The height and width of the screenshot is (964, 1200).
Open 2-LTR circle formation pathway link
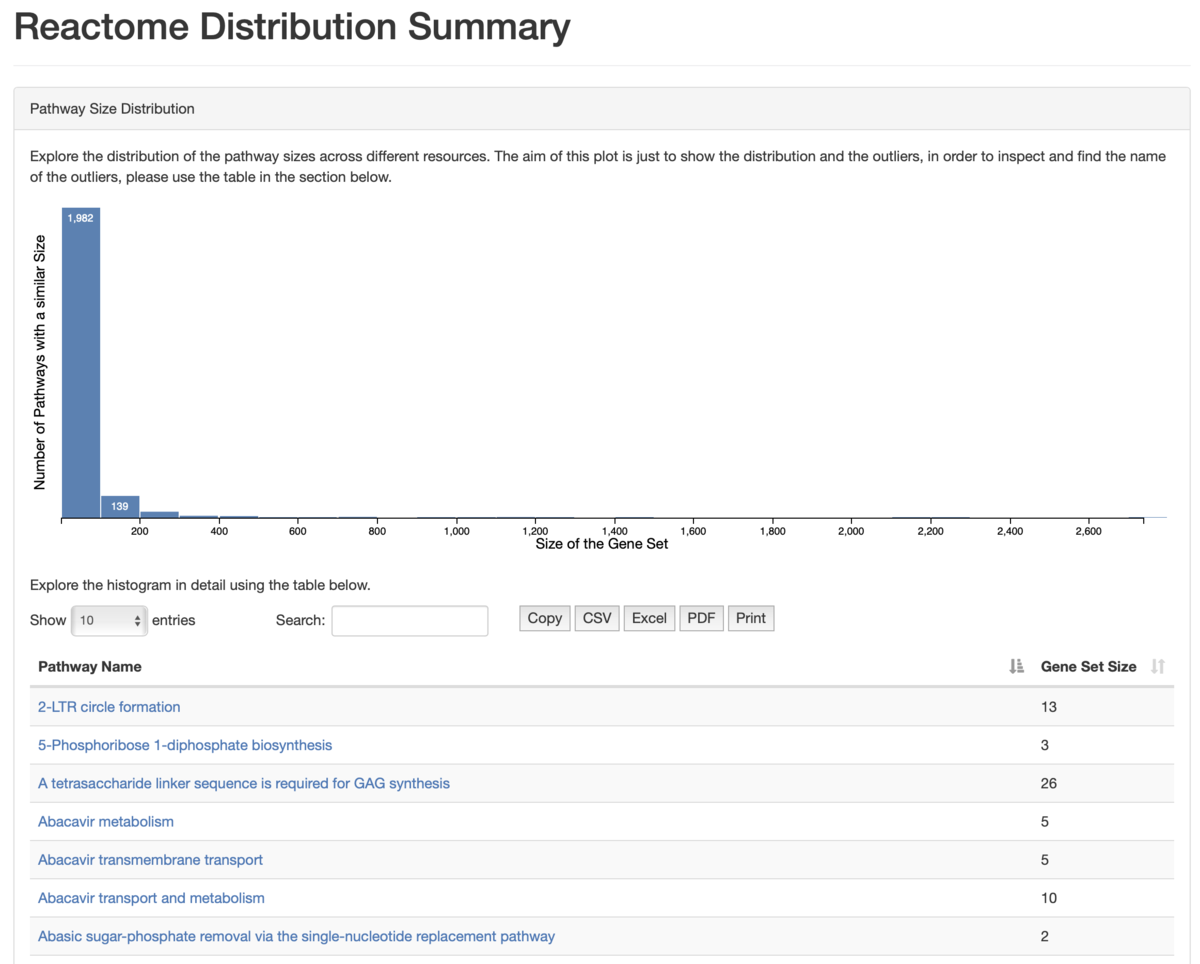pyautogui.click(x=109, y=707)
